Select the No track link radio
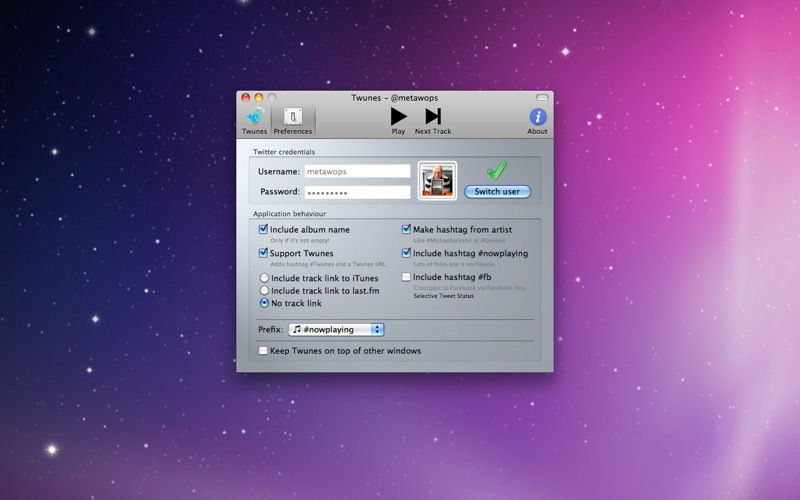The image size is (800, 500). pos(264,303)
